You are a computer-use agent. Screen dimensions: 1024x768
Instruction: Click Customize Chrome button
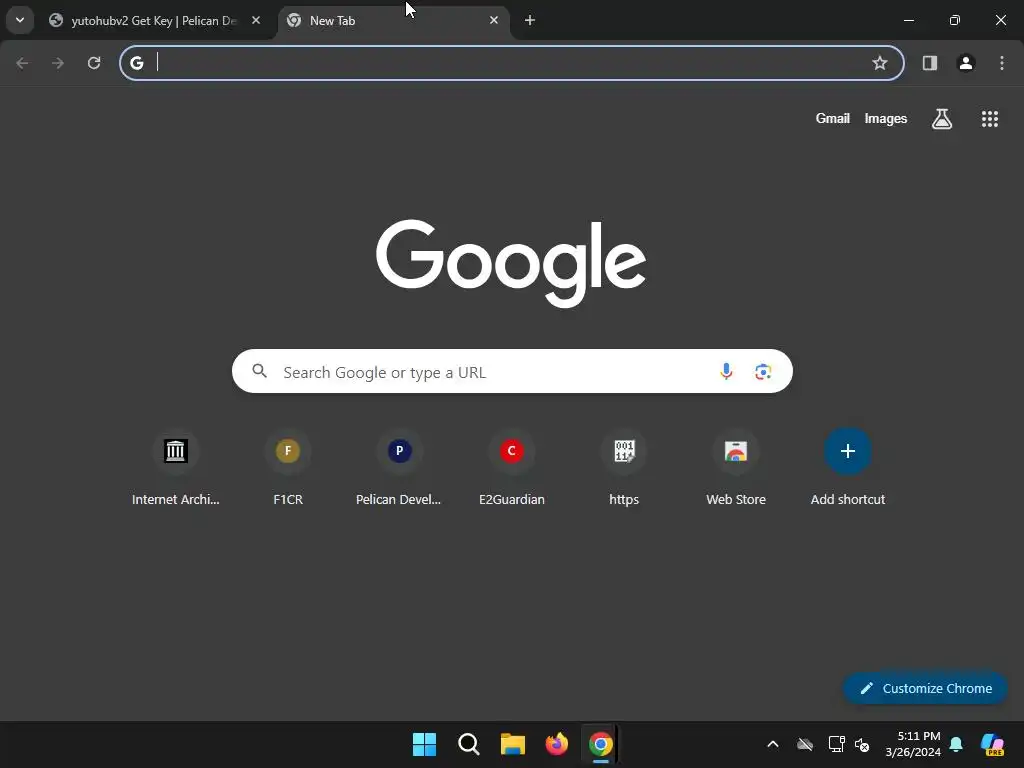[925, 688]
